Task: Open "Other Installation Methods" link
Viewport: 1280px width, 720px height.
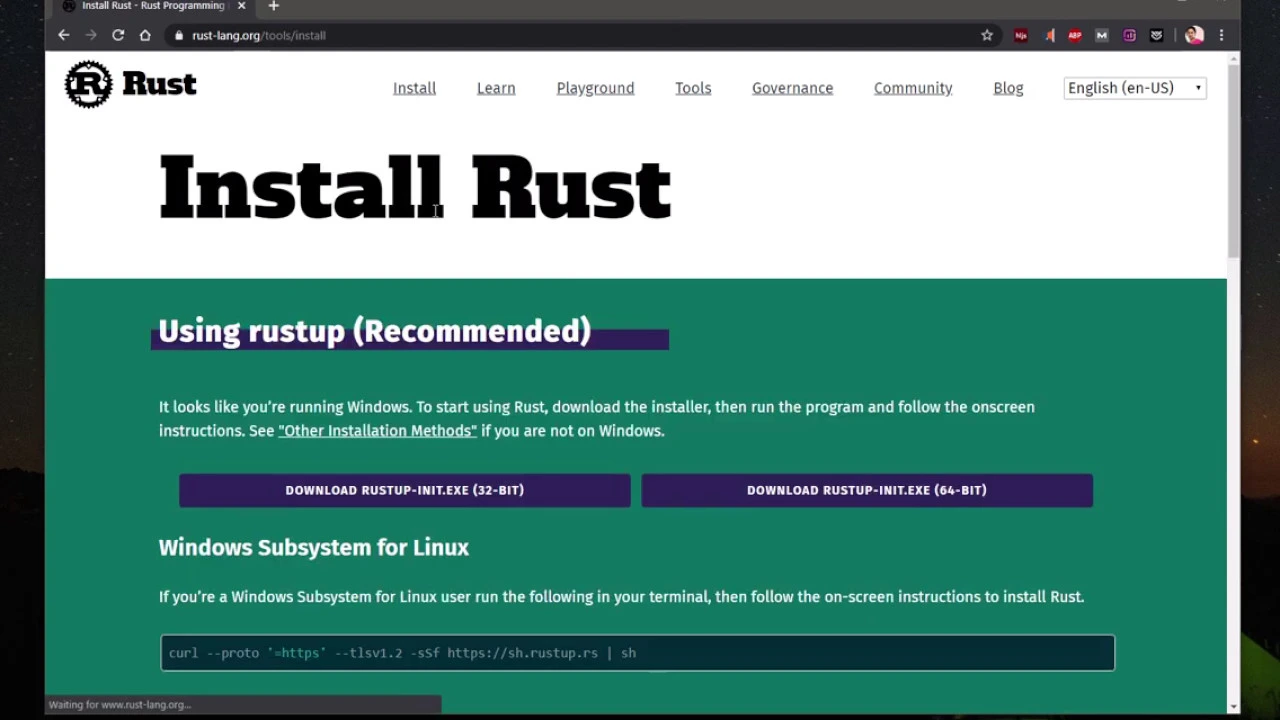Action: pos(378,431)
